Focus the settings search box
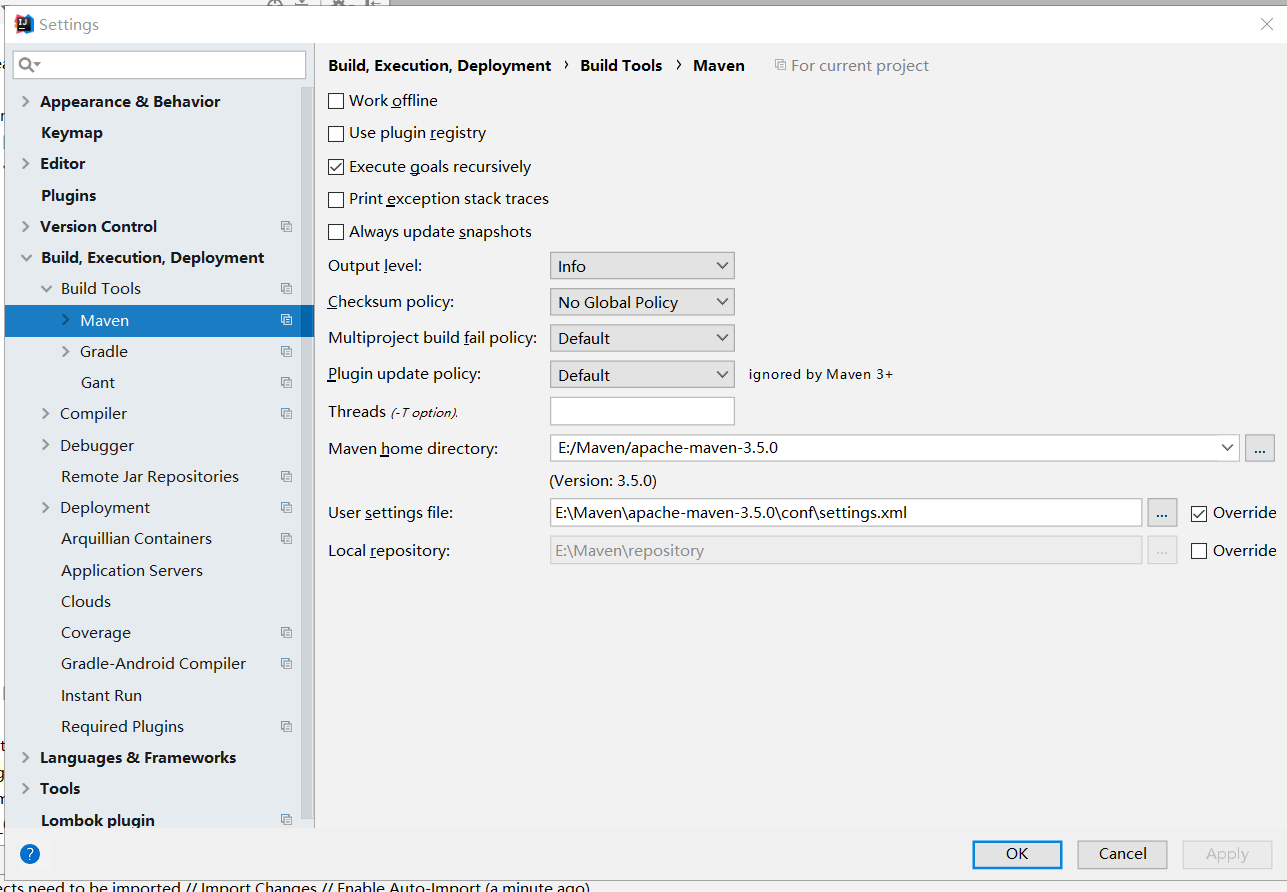Viewport: 1287px width, 892px height. click(x=160, y=65)
